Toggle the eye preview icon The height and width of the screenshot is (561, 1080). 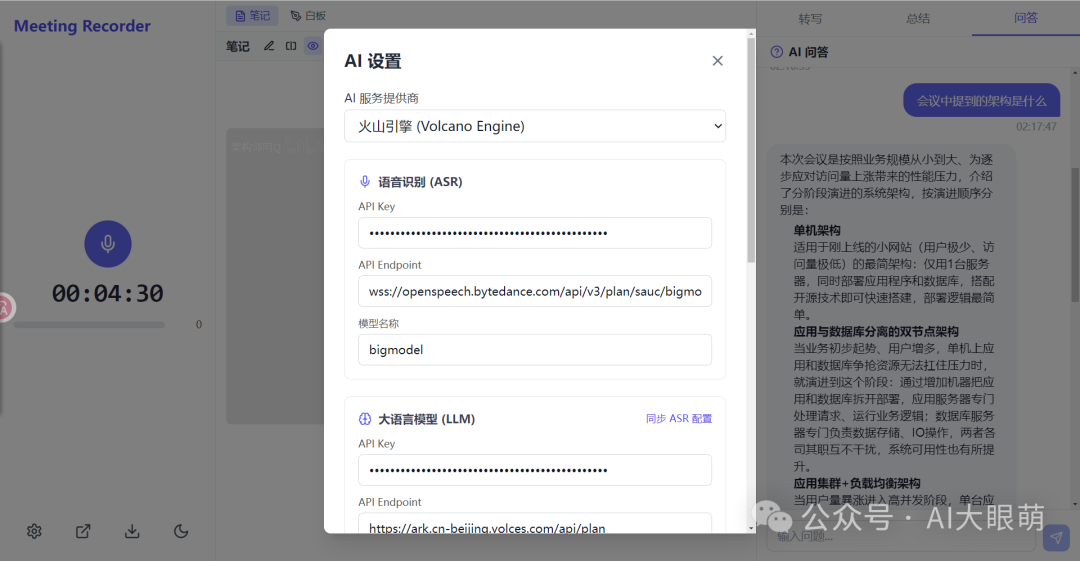click(x=313, y=46)
